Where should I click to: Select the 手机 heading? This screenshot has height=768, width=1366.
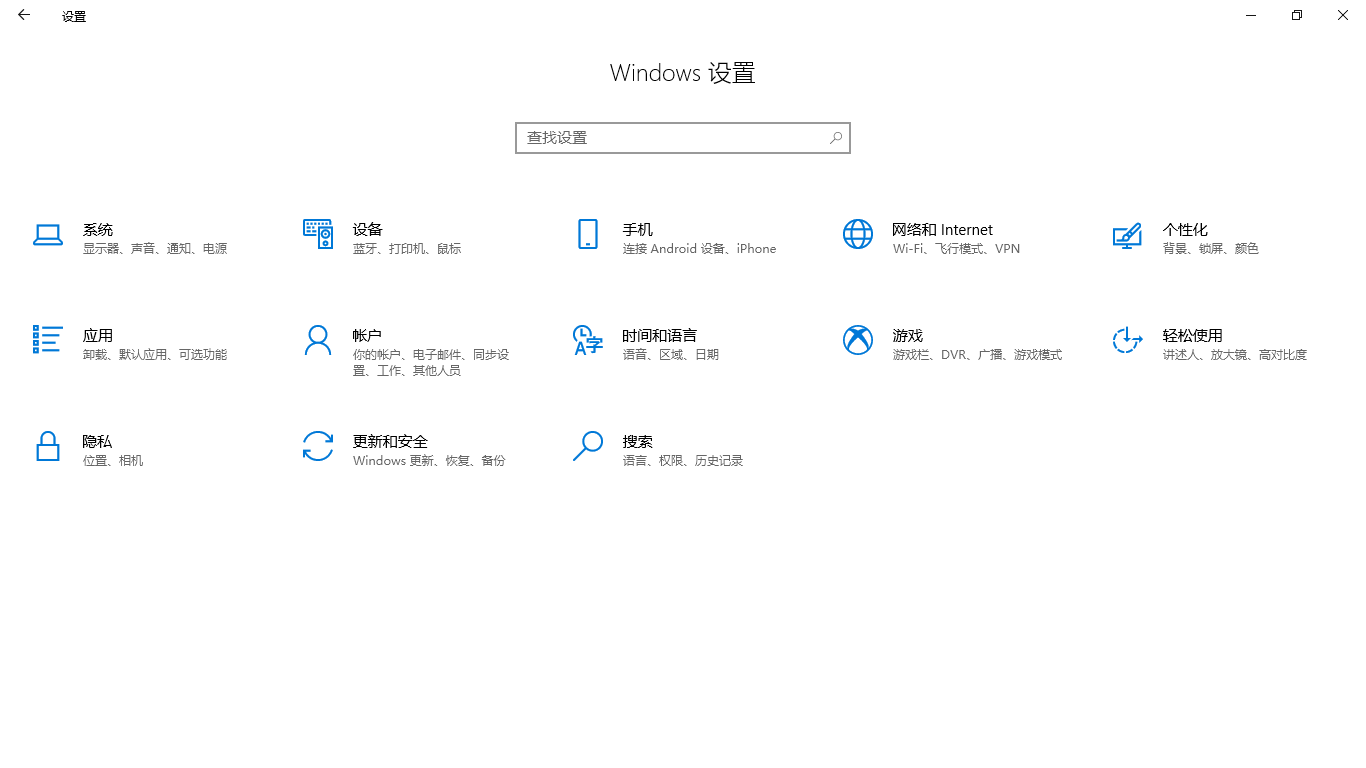pos(638,230)
